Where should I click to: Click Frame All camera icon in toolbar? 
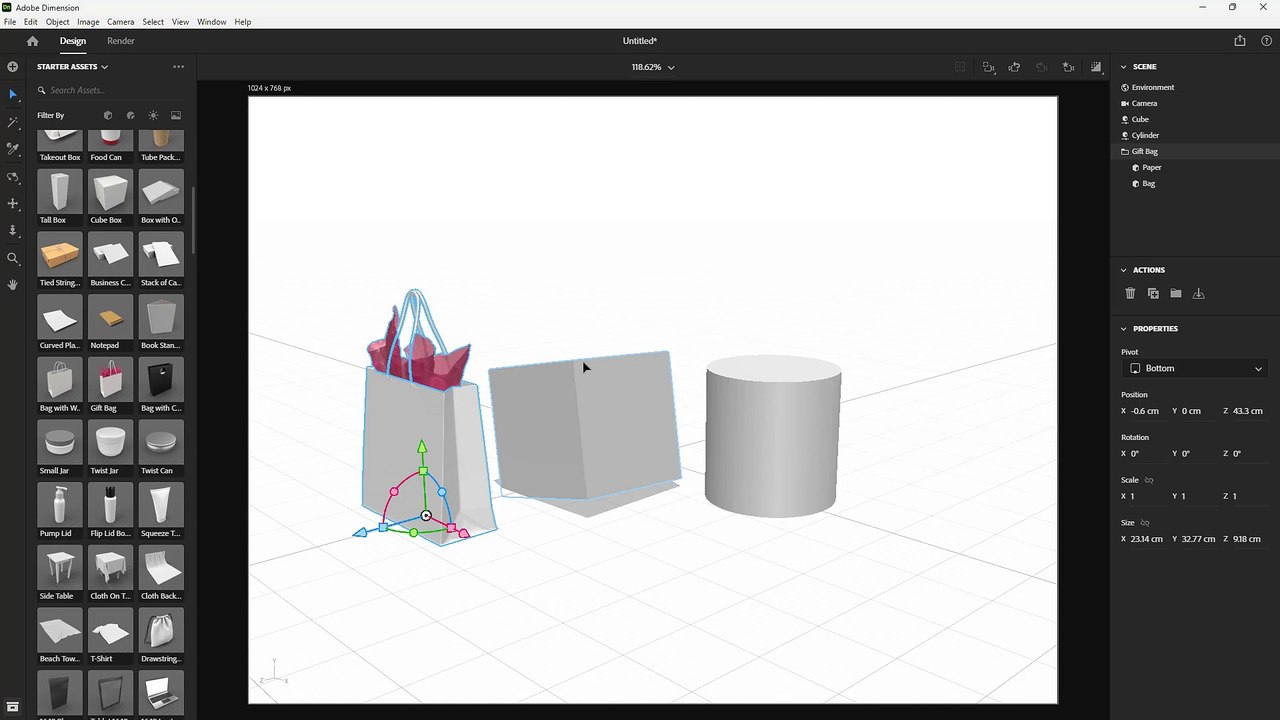click(988, 67)
